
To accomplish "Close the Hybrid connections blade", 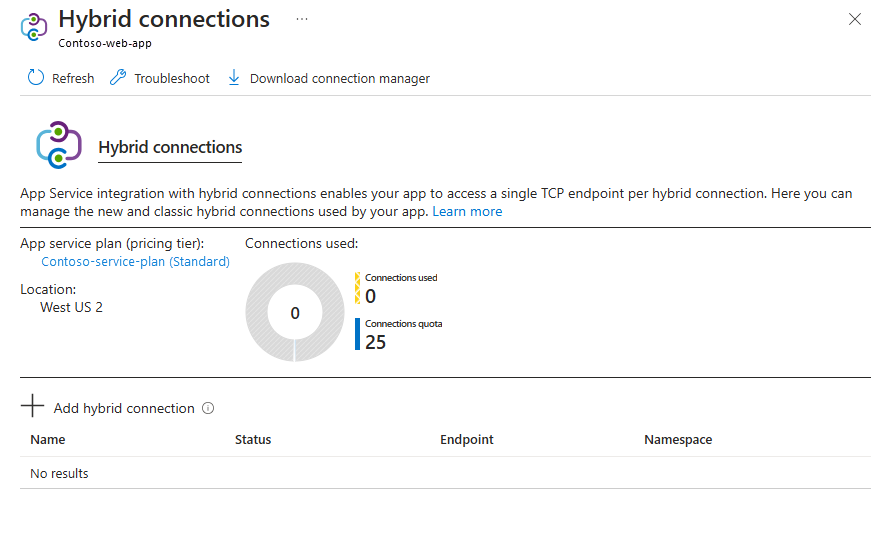I will (854, 19).
